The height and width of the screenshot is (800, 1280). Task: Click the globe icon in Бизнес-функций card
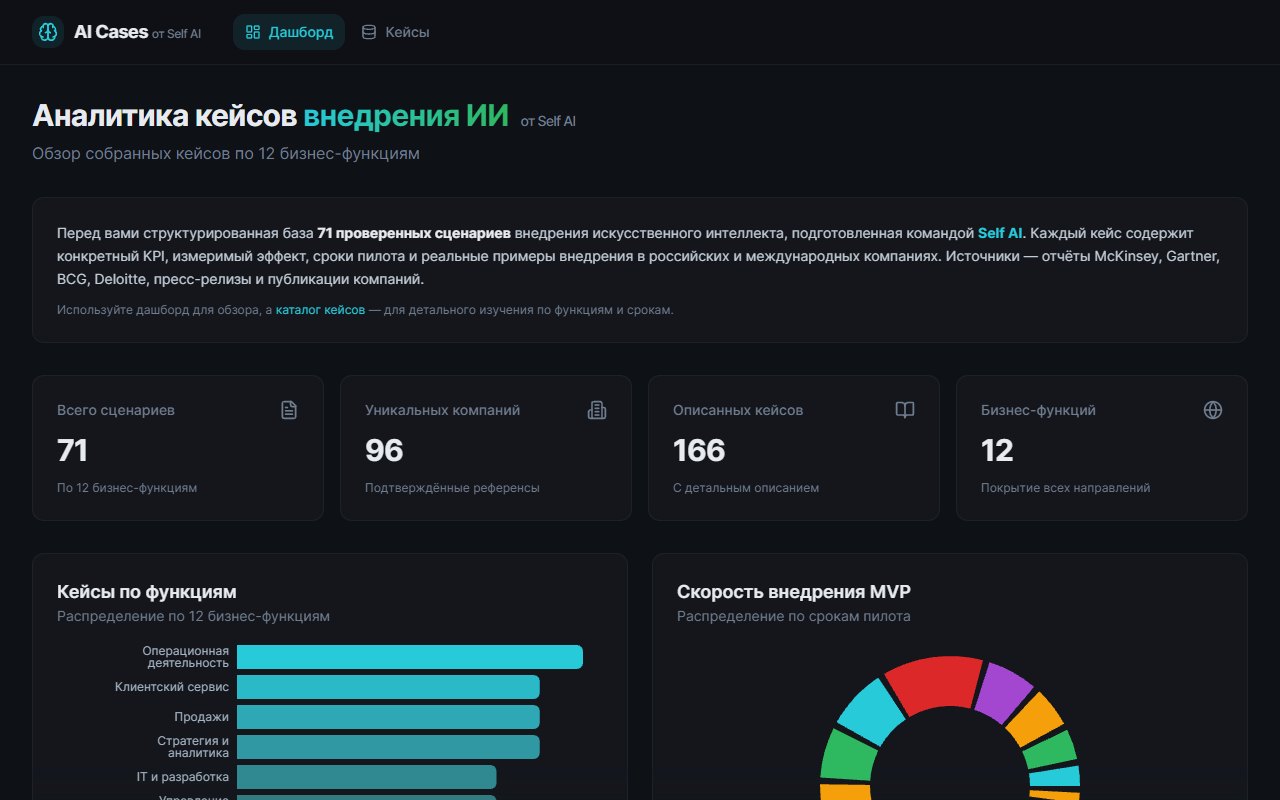point(1213,410)
